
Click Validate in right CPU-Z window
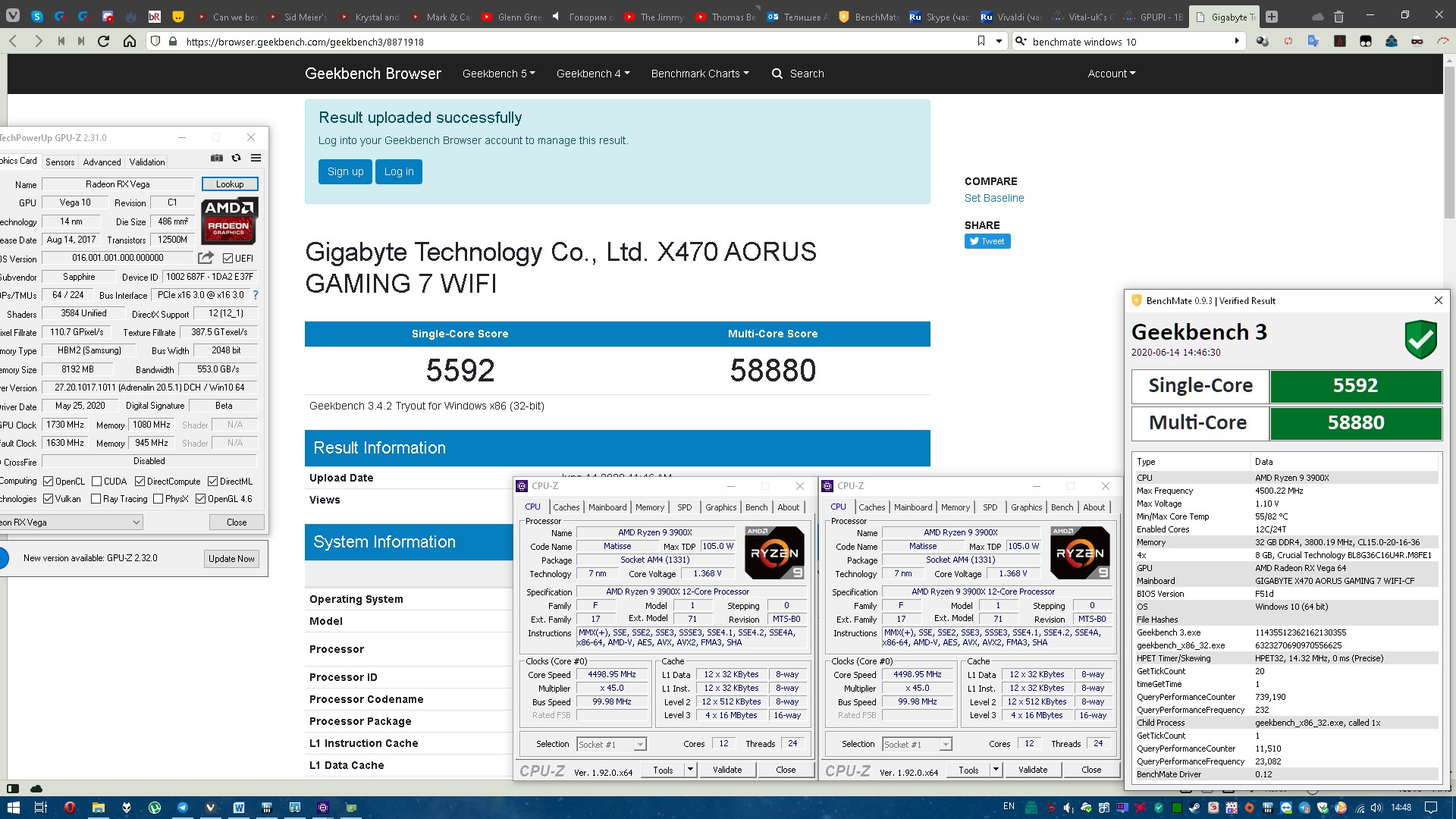coord(1033,770)
